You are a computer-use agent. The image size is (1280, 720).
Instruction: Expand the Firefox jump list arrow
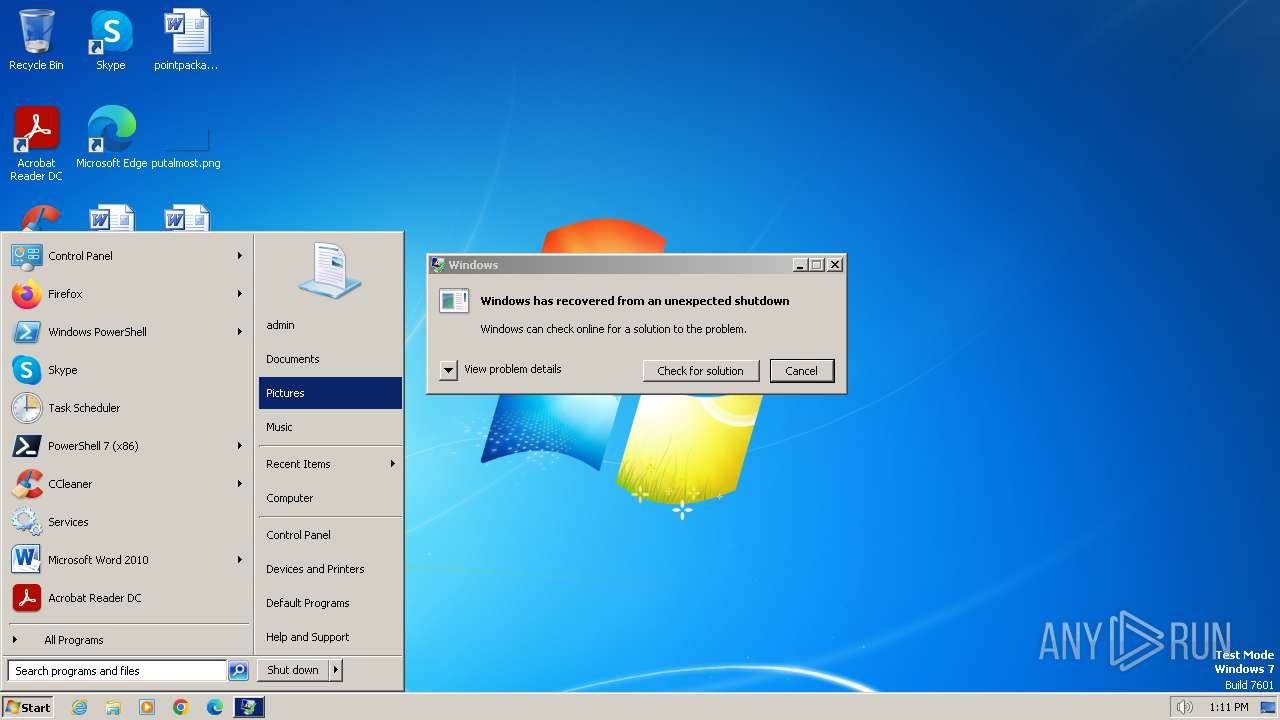point(240,294)
